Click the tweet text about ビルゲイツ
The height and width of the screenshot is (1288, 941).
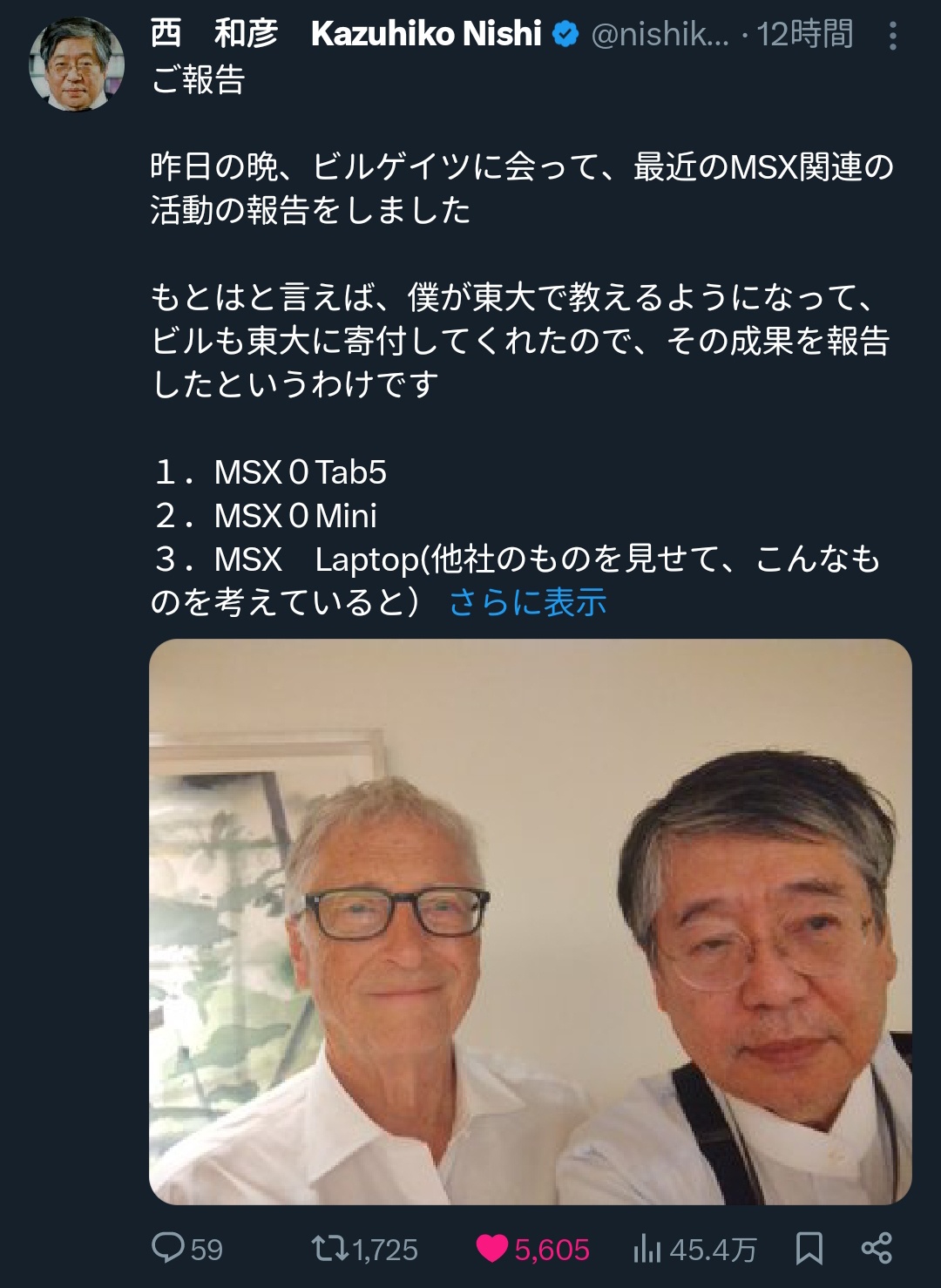[x=522, y=188]
